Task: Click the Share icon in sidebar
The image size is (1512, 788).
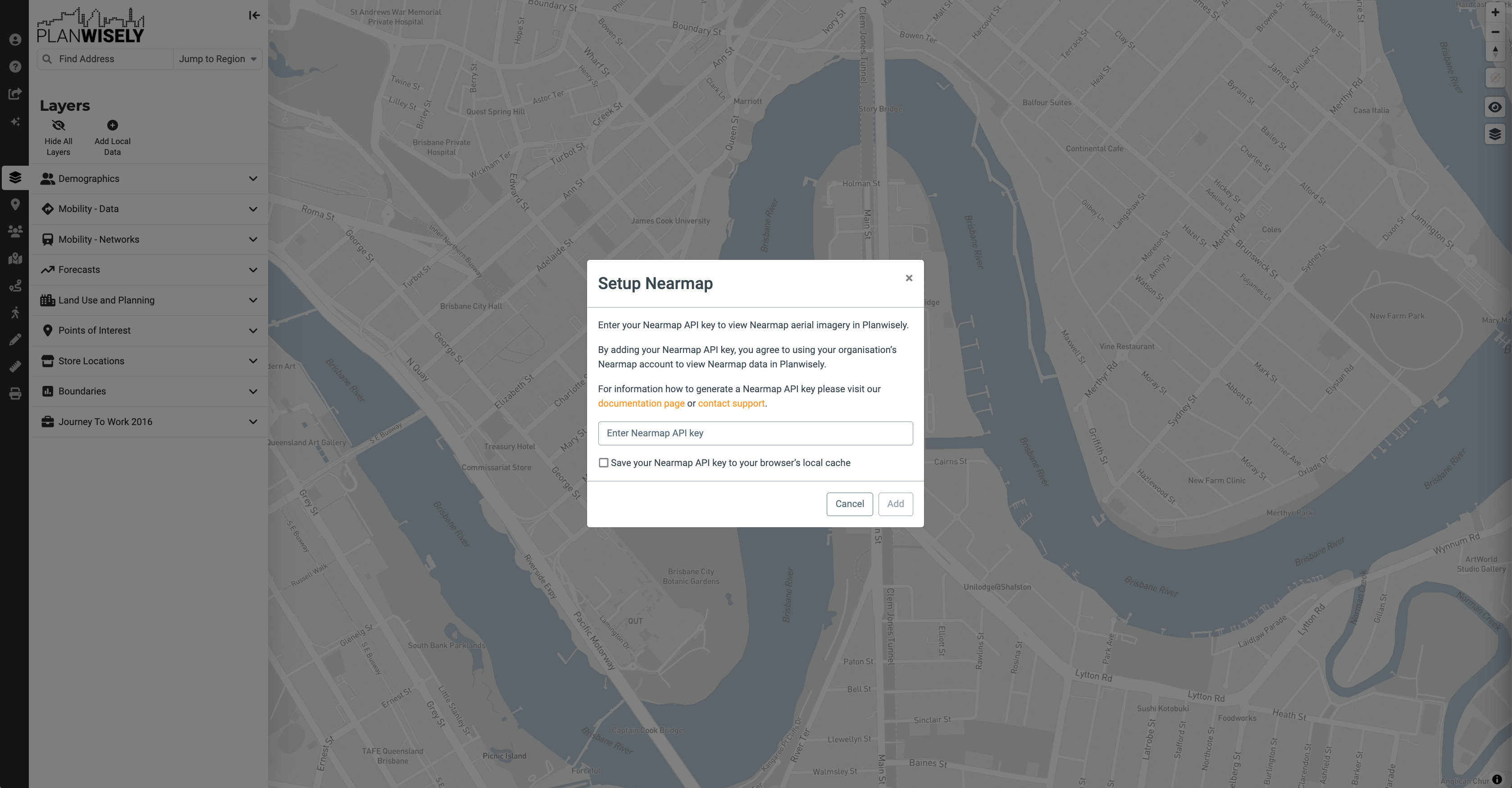Action: [x=14, y=94]
